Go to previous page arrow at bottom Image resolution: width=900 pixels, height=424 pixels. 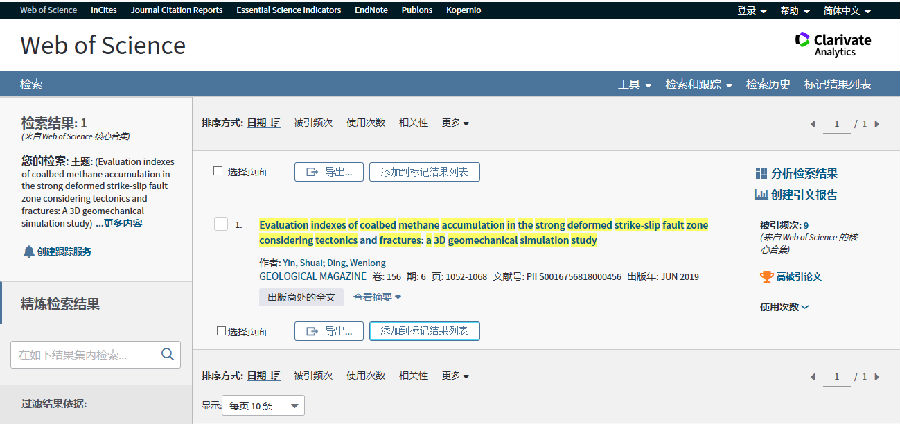(813, 376)
